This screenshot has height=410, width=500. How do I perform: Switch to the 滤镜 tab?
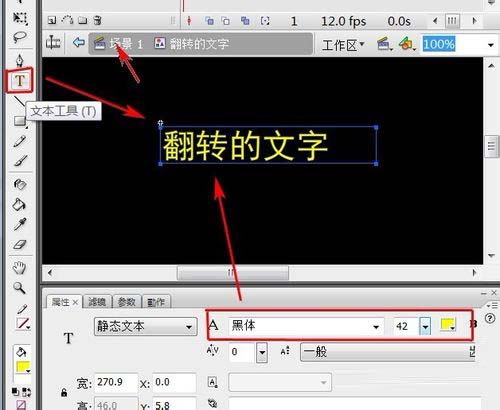97,302
